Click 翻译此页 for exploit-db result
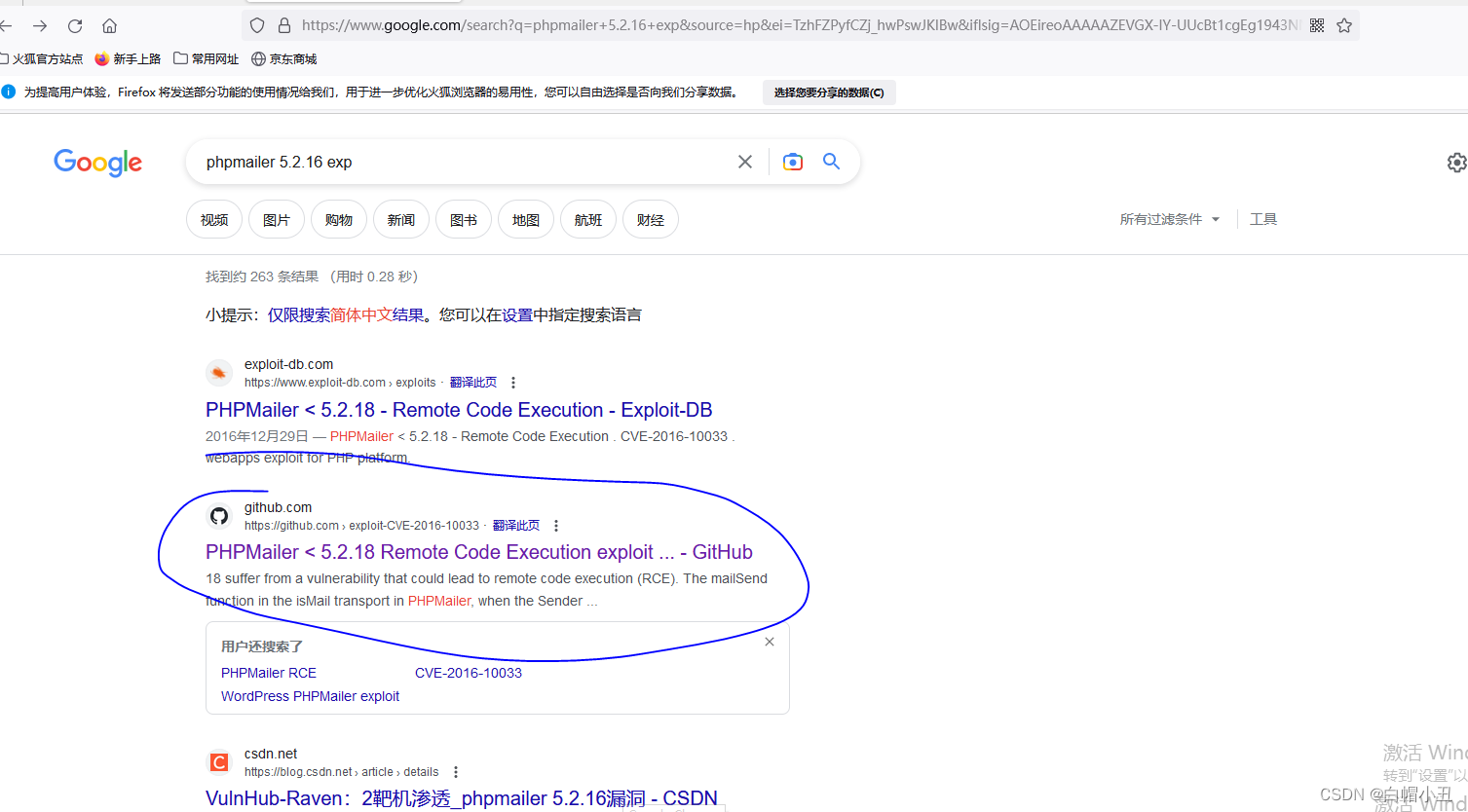The image size is (1468, 812). click(x=473, y=383)
